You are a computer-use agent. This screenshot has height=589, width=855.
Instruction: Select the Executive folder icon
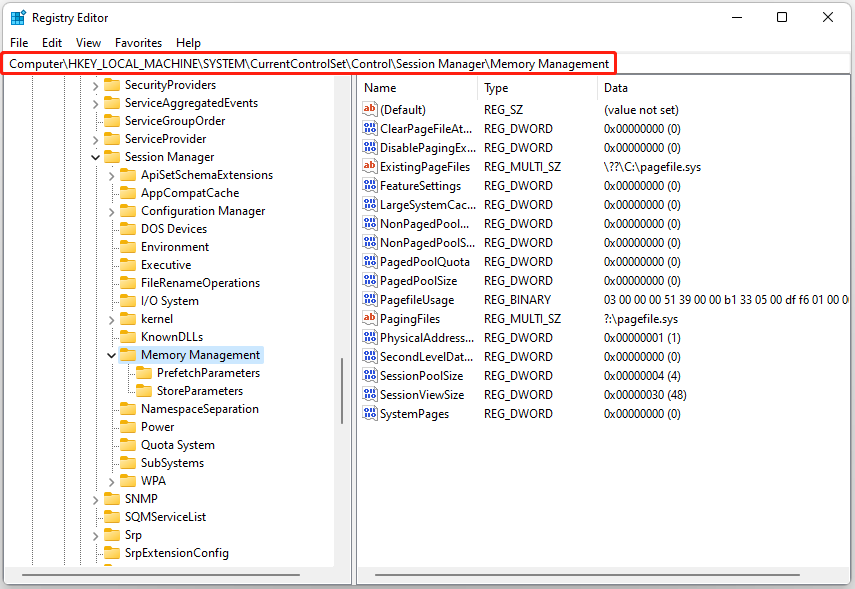[x=128, y=265]
